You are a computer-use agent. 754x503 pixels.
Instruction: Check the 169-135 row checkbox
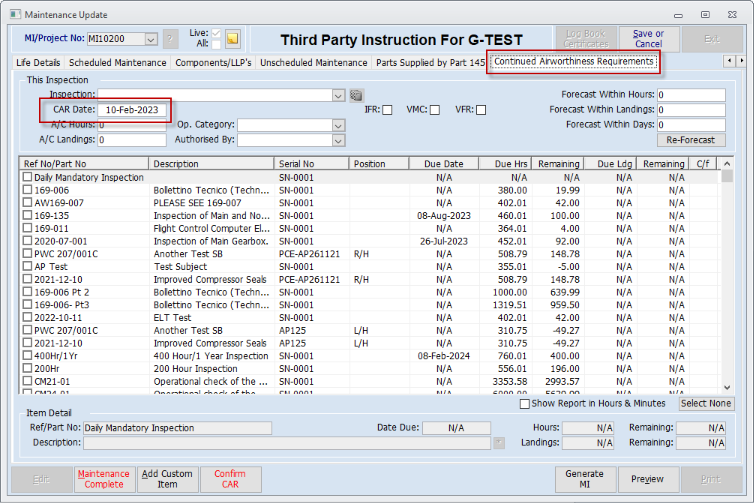[27, 215]
